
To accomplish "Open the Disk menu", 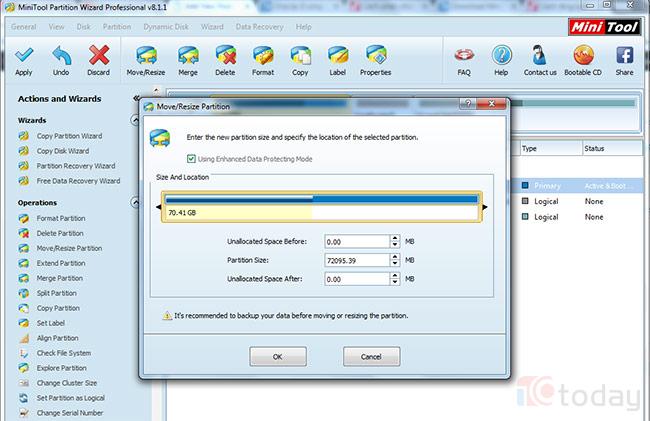I will pos(83,27).
